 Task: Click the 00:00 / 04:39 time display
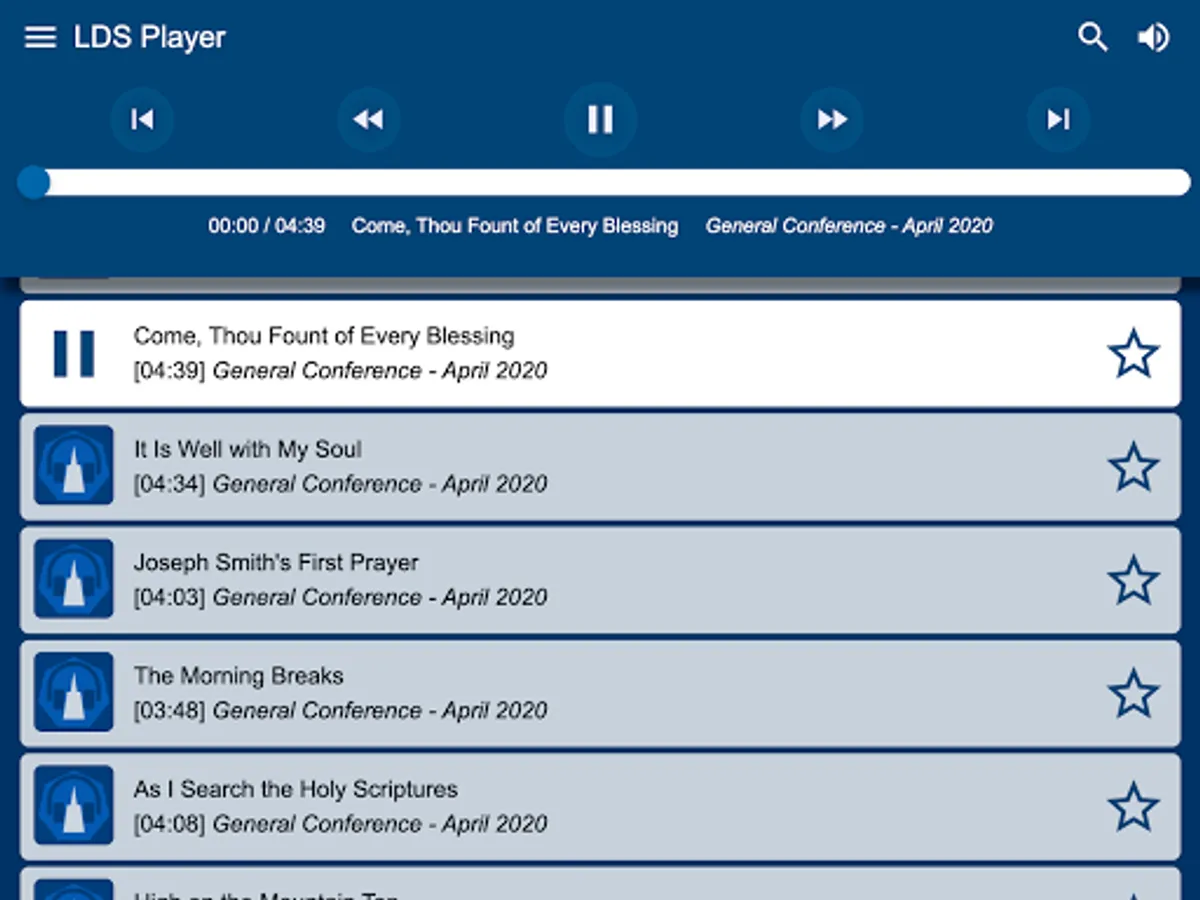[x=266, y=226]
